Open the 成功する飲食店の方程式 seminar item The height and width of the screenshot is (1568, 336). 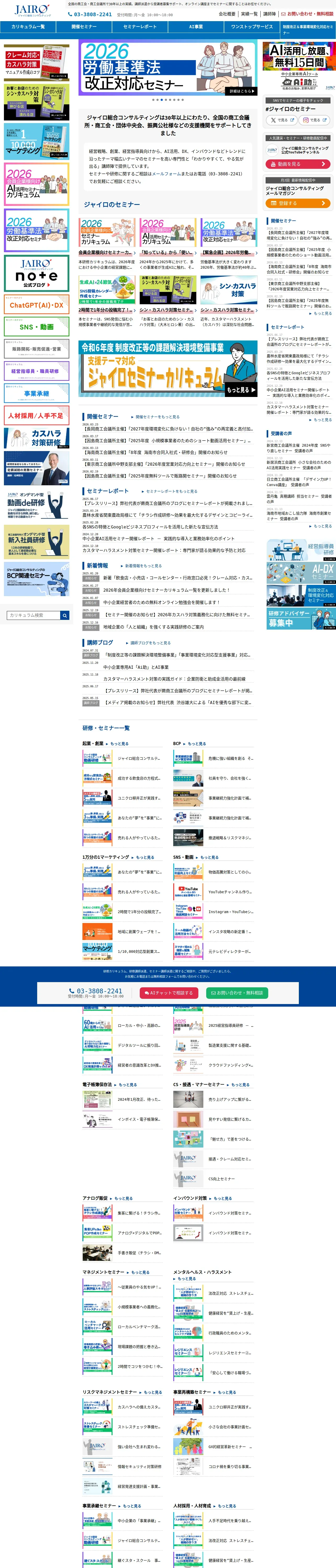point(122,779)
